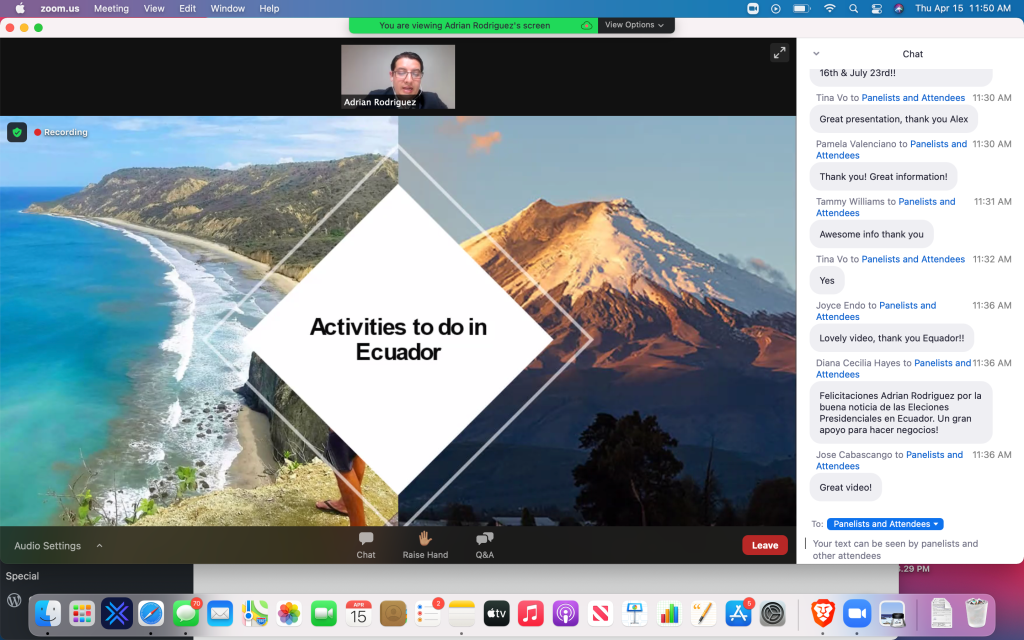Click the chat message text input field

(905, 549)
